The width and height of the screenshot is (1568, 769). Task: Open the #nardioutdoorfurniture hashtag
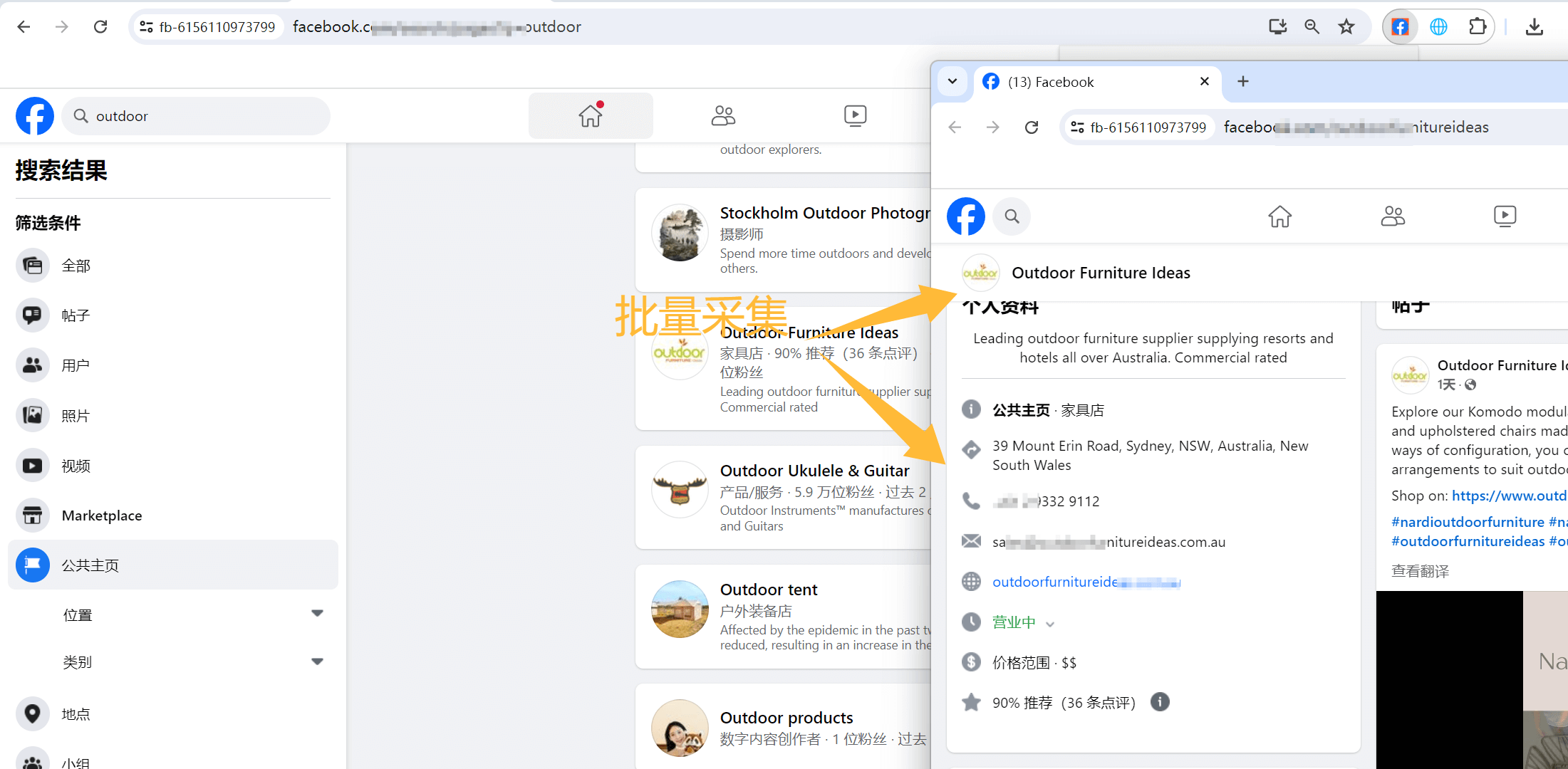click(1468, 522)
